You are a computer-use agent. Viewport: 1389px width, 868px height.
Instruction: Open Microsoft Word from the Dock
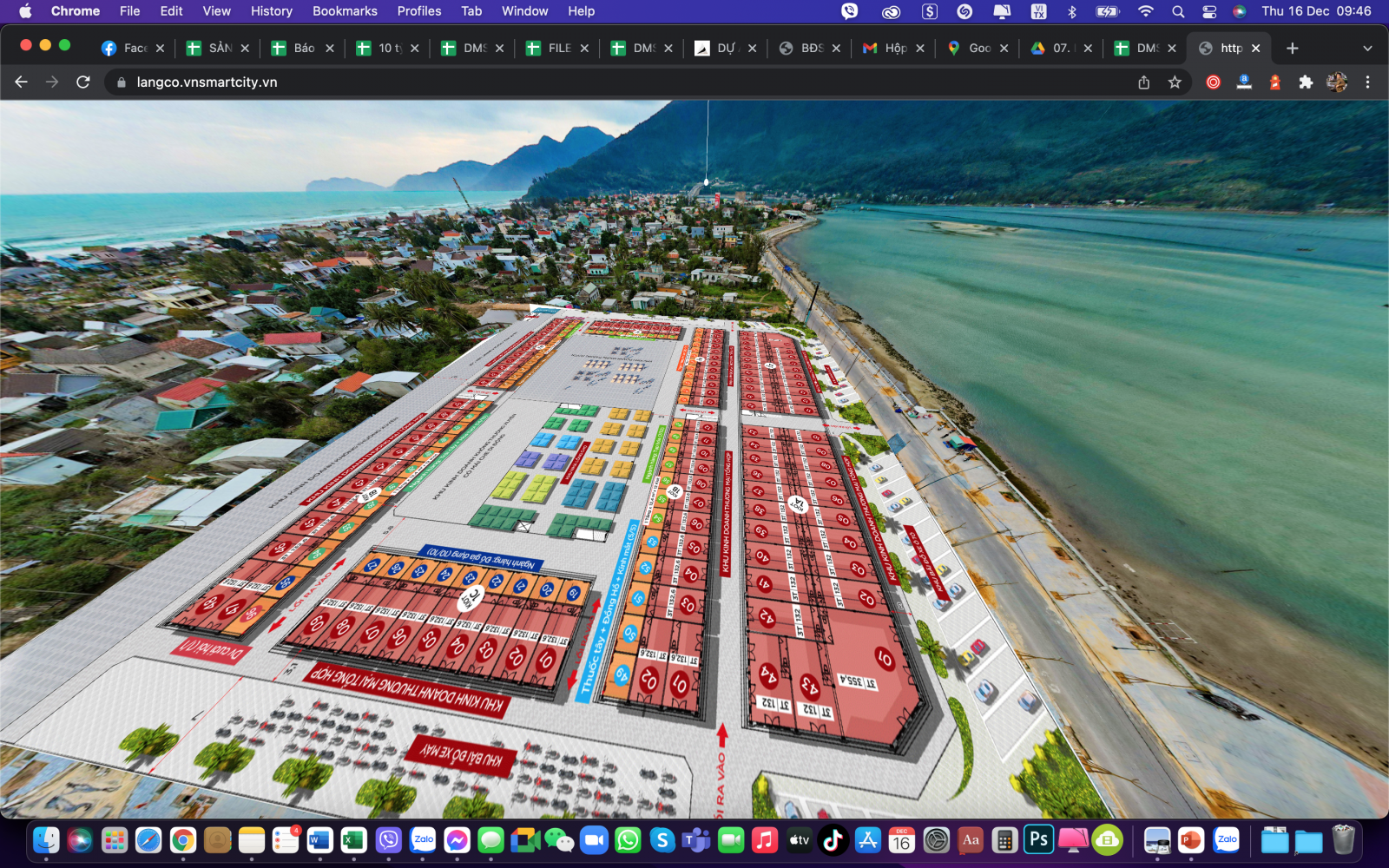point(319,839)
